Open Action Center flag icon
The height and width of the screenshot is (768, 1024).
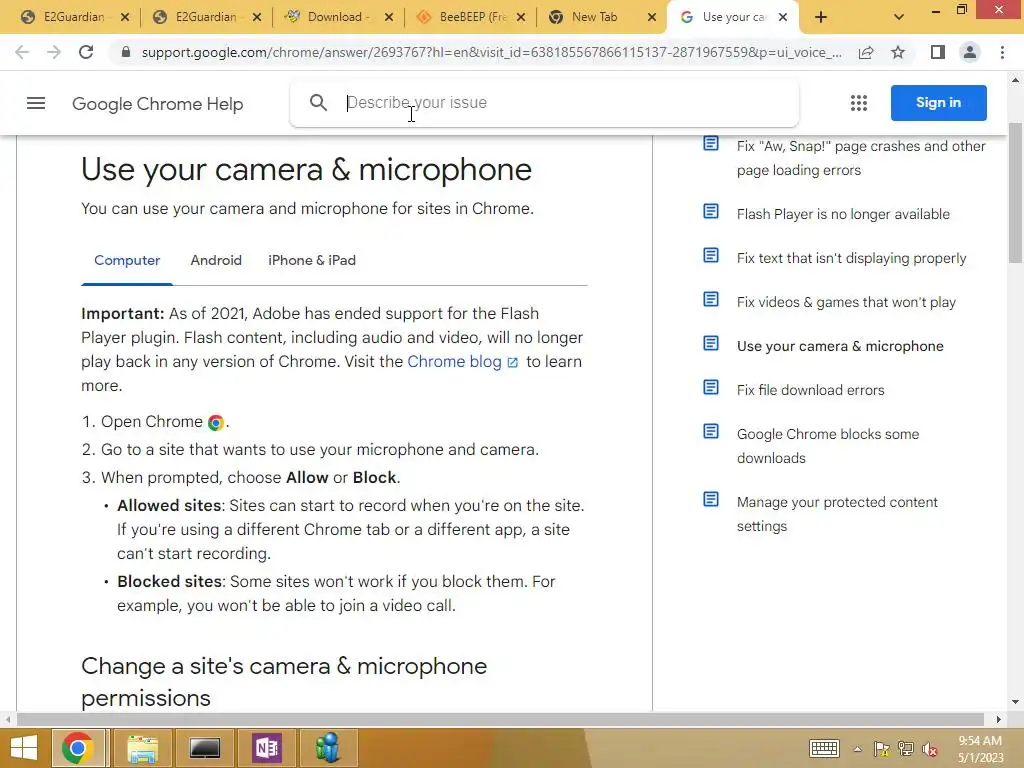pyautogui.click(x=882, y=749)
